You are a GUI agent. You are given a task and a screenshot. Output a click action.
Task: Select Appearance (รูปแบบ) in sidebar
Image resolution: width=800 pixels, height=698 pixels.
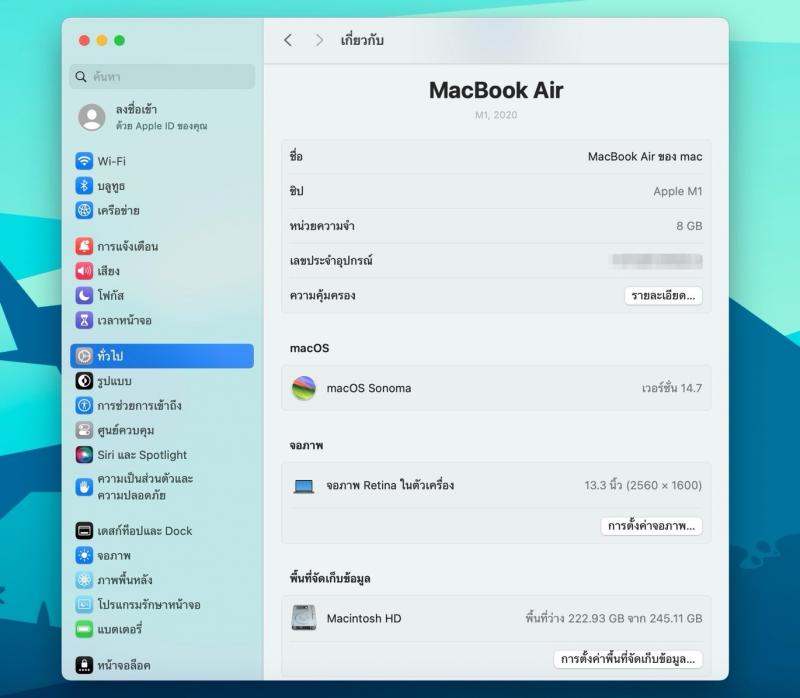tap(114, 381)
